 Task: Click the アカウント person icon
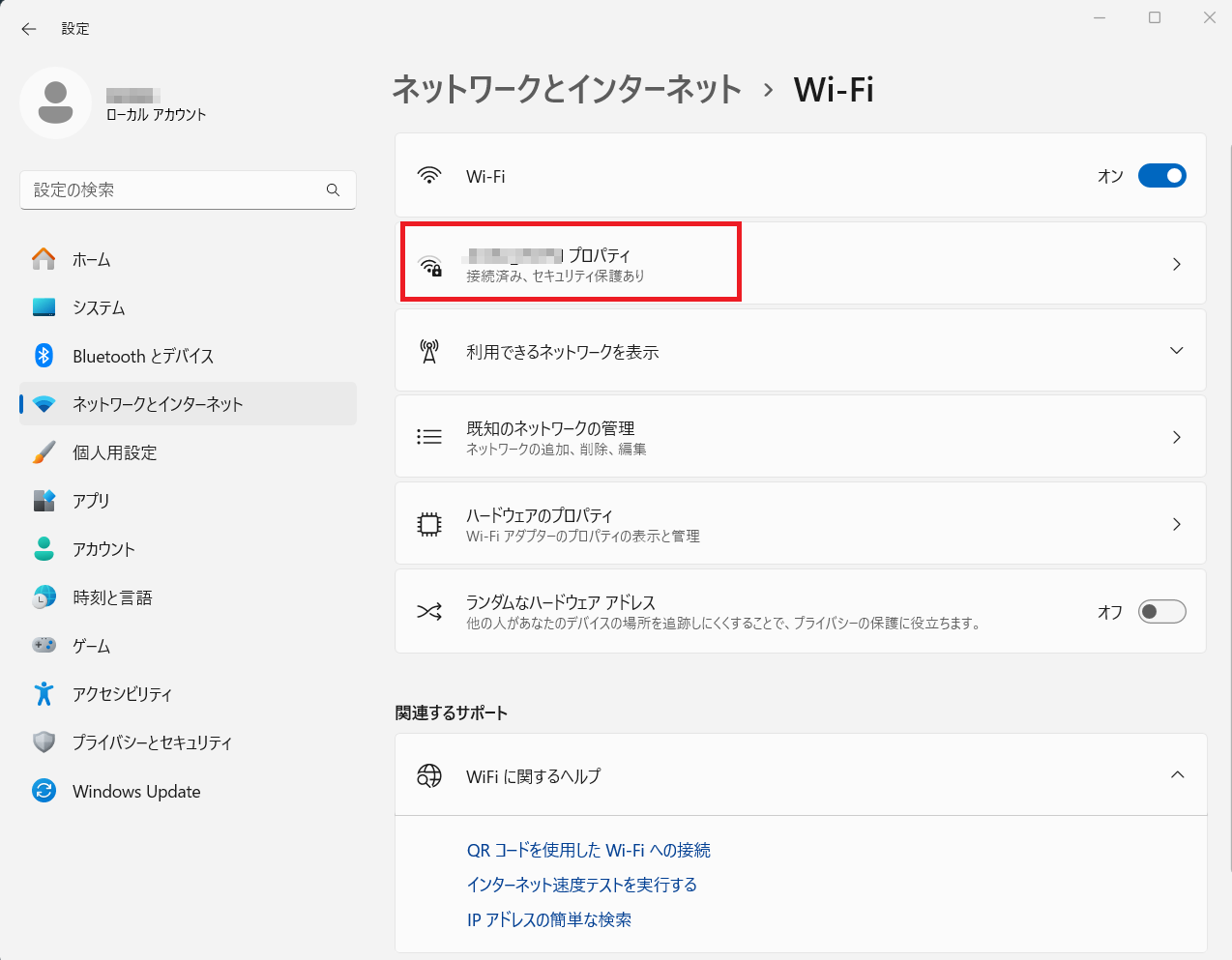coord(44,549)
